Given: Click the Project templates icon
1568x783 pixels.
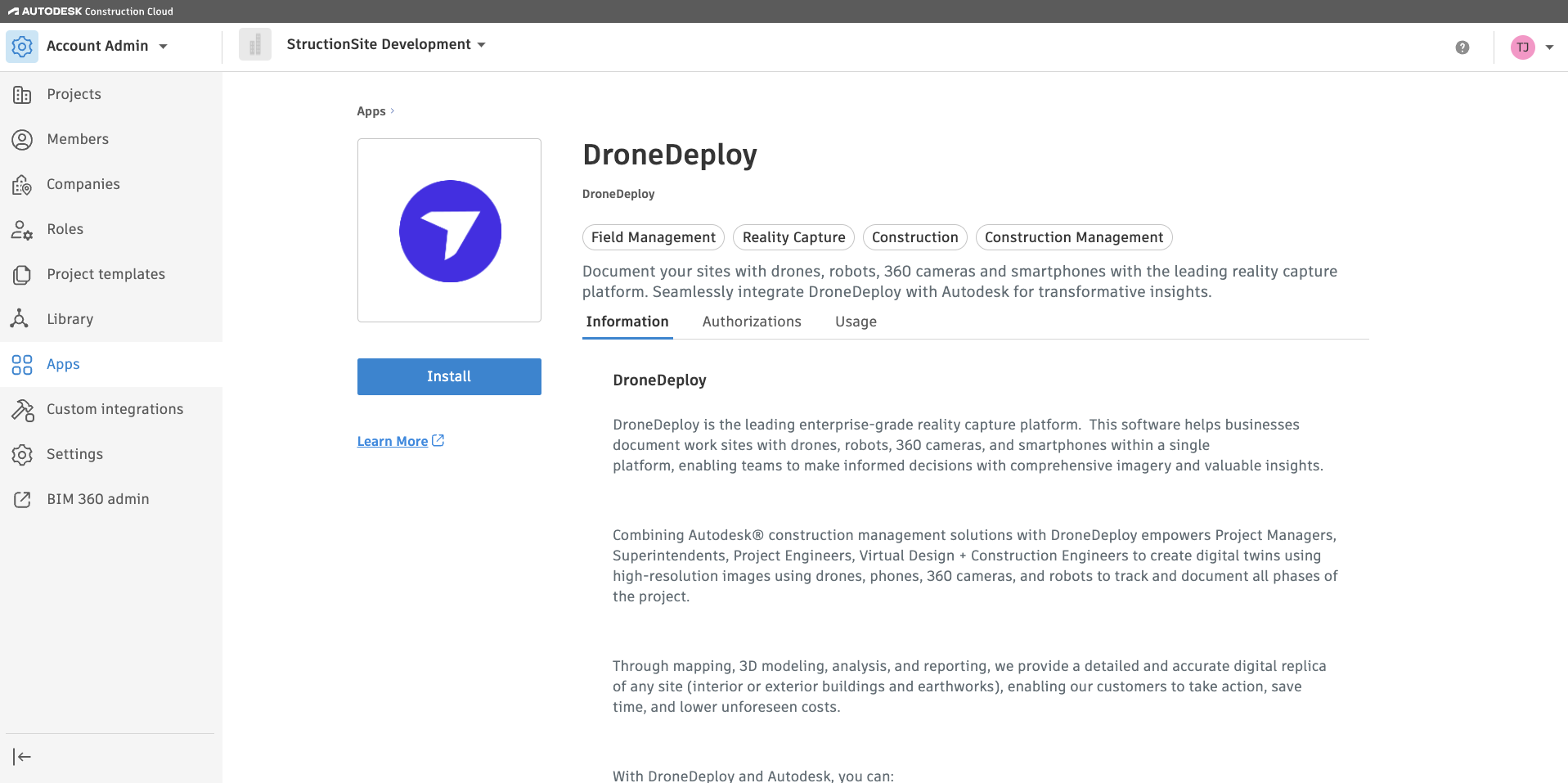Looking at the screenshot, I should [22, 275].
